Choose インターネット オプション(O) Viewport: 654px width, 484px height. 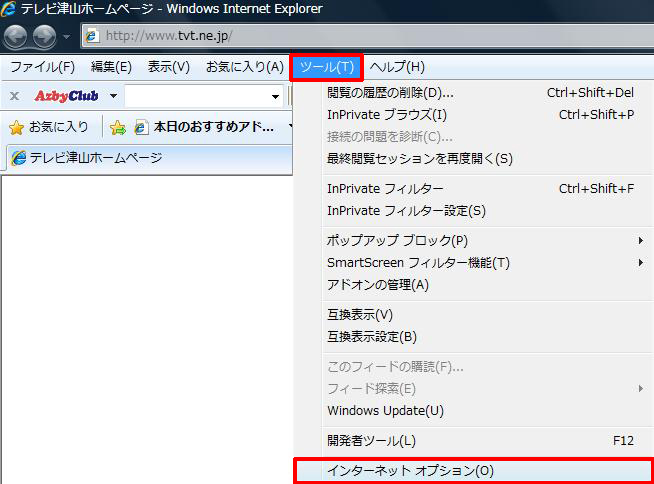(x=474, y=471)
